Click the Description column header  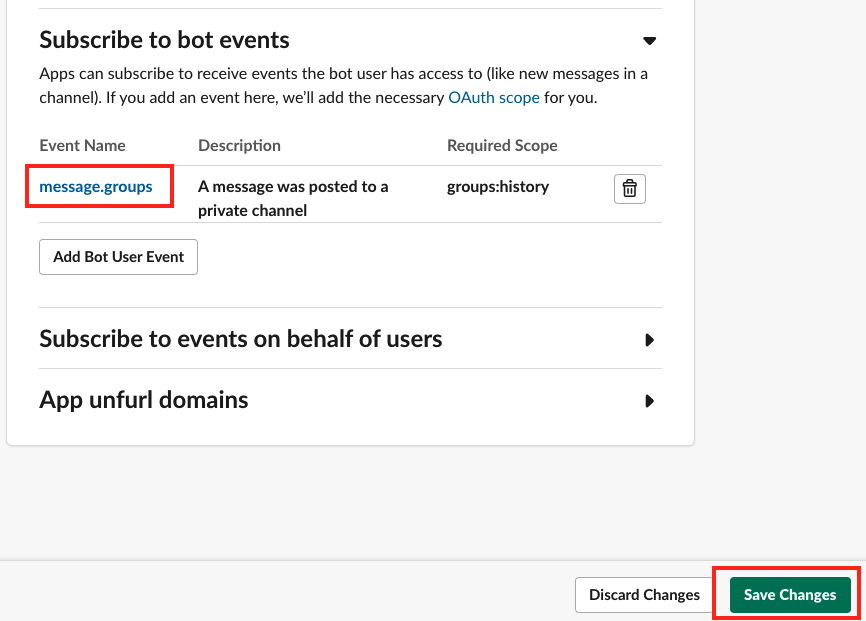pyautogui.click(x=239, y=145)
